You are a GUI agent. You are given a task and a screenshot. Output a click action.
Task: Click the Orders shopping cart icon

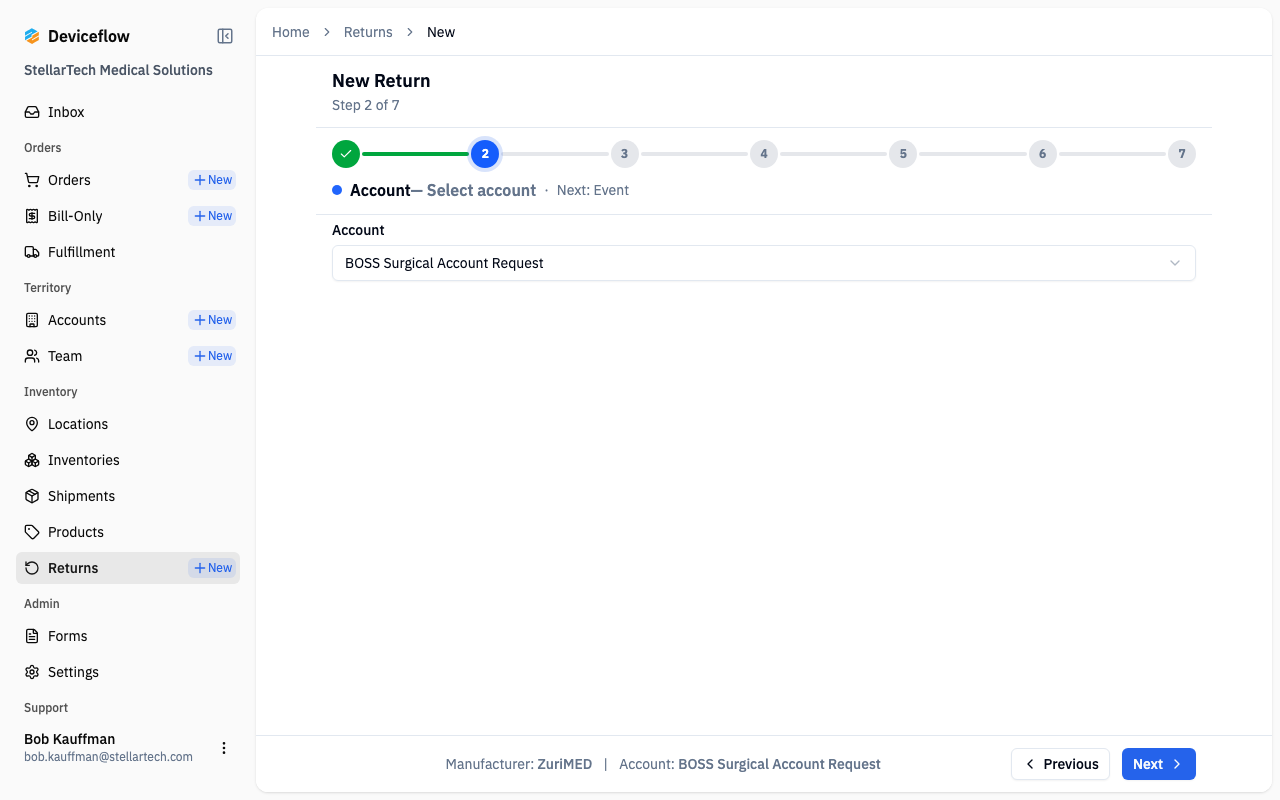click(x=32, y=180)
